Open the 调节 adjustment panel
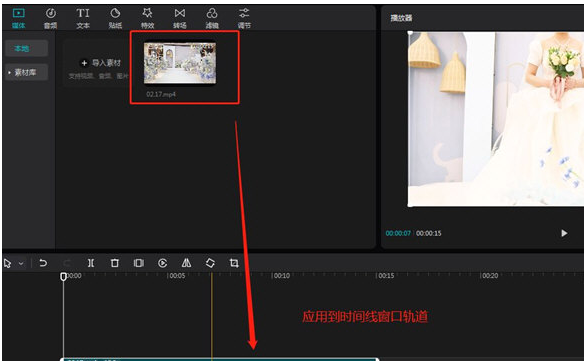The height and width of the screenshot is (361, 584). tap(244, 18)
